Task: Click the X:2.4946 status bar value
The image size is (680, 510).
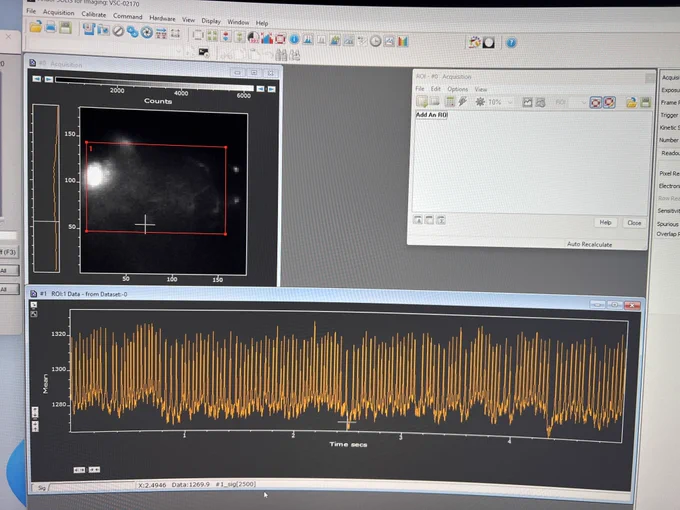Action: [x=152, y=485]
